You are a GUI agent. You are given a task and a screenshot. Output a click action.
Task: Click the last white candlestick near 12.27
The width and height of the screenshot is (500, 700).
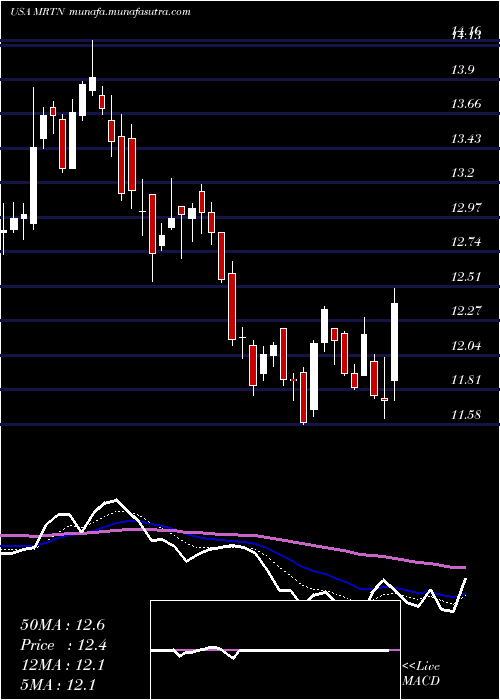click(395, 342)
